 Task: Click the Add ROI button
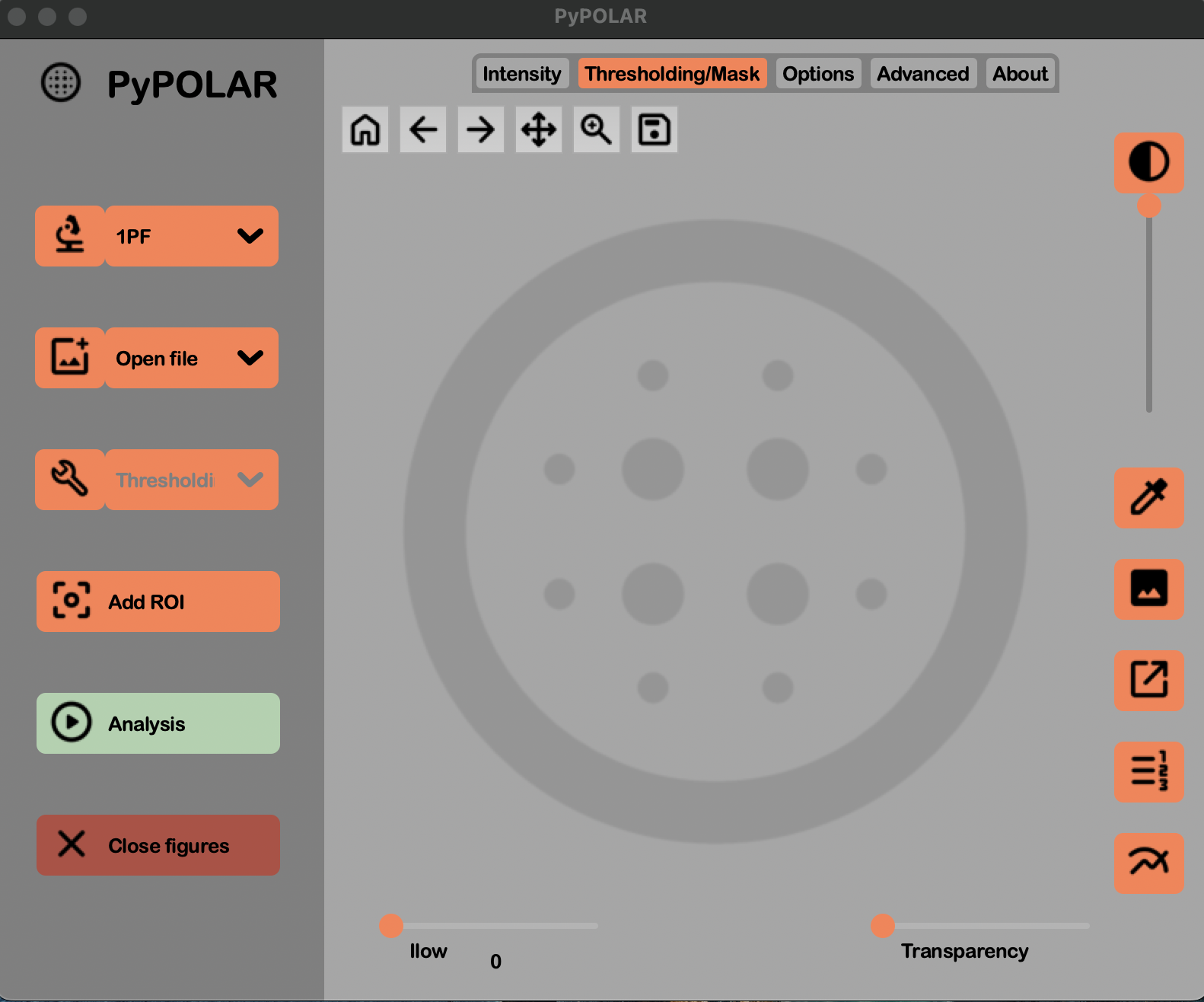pos(158,602)
